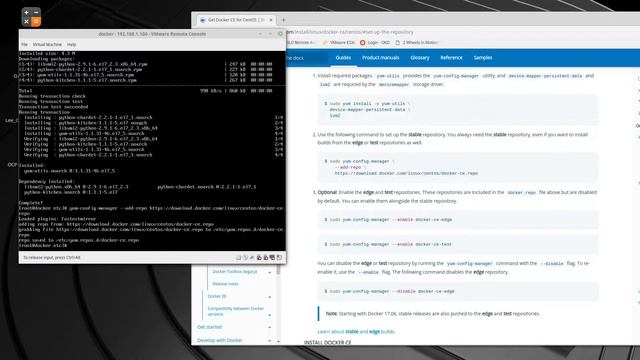The height and width of the screenshot is (360, 640).
Task: Click 'To release input, press Ctrl+Alt' status text
Action: [51, 258]
